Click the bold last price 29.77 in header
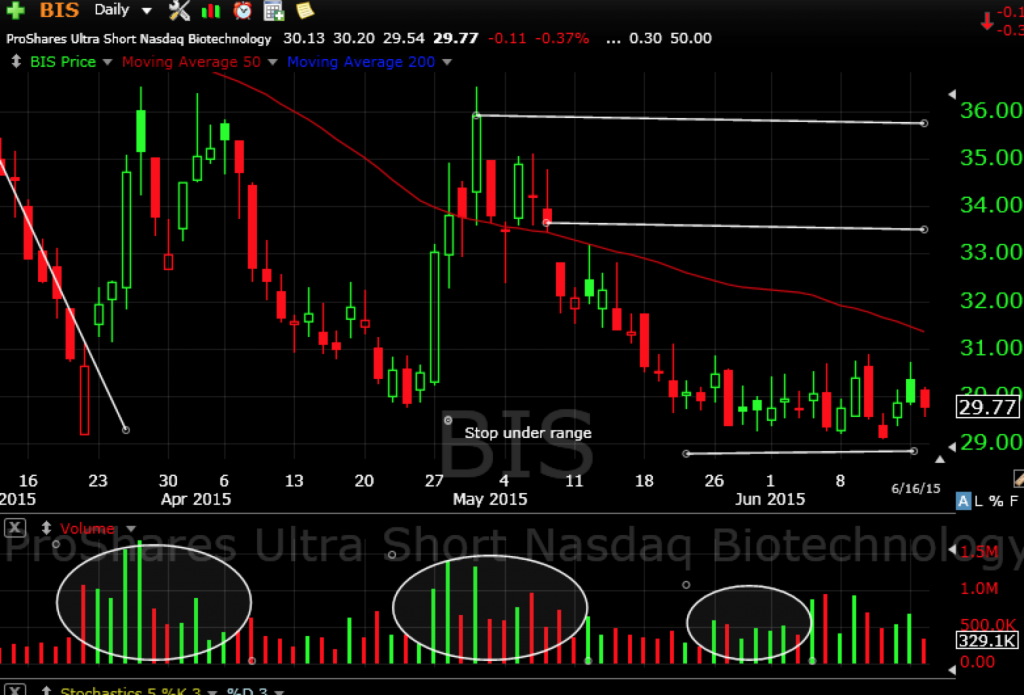This screenshot has width=1024, height=695. point(456,38)
